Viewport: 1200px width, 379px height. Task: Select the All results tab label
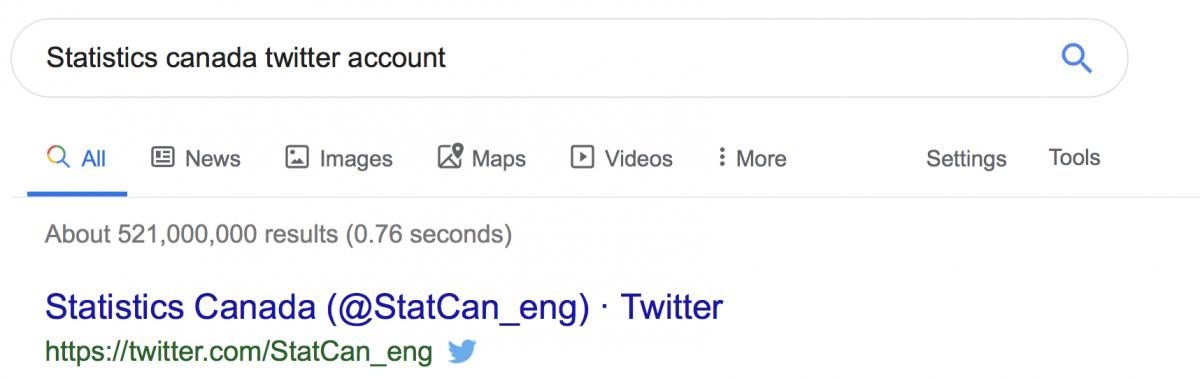94,158
